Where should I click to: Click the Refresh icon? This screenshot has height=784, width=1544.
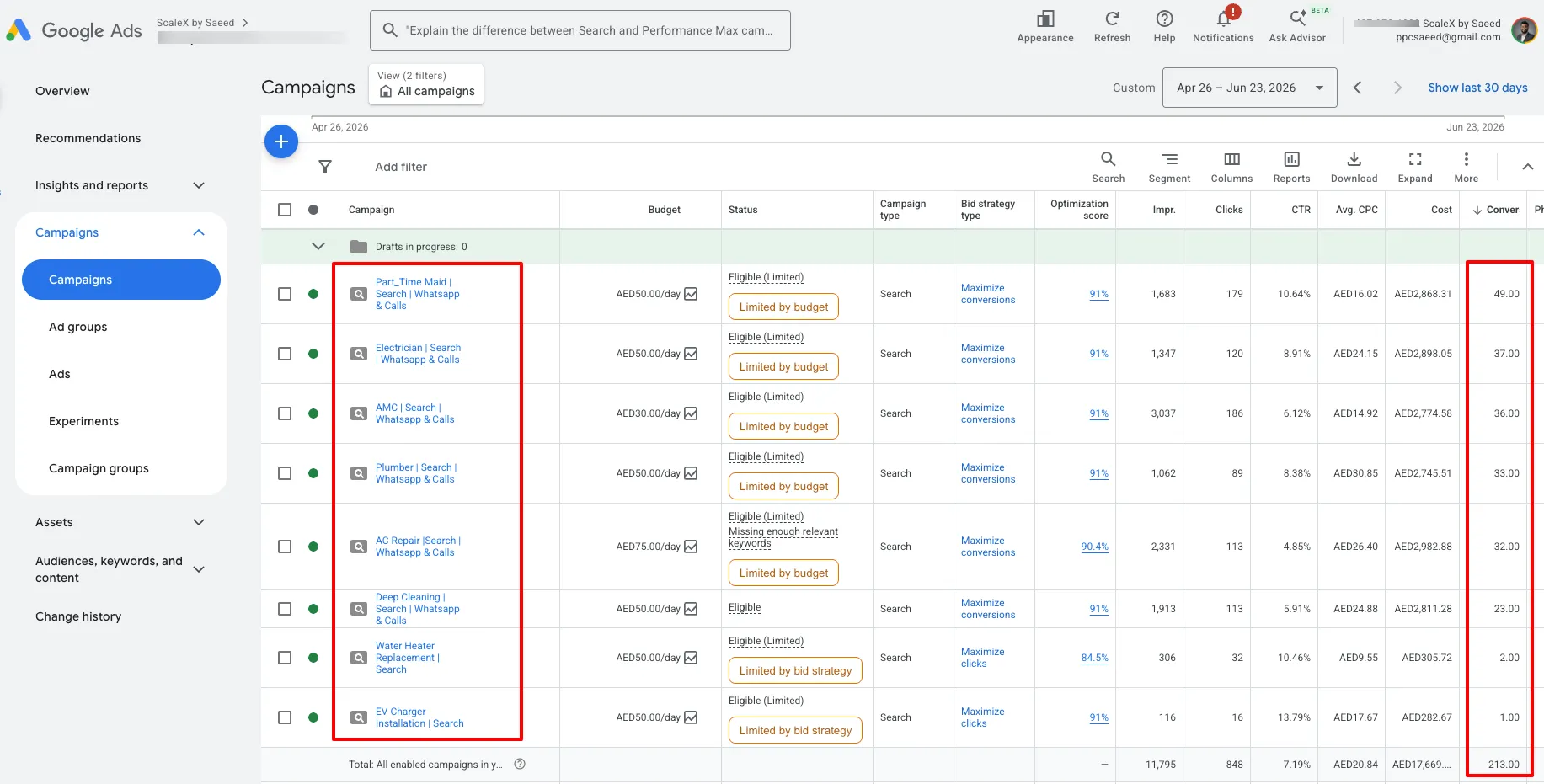point(1112,19)
